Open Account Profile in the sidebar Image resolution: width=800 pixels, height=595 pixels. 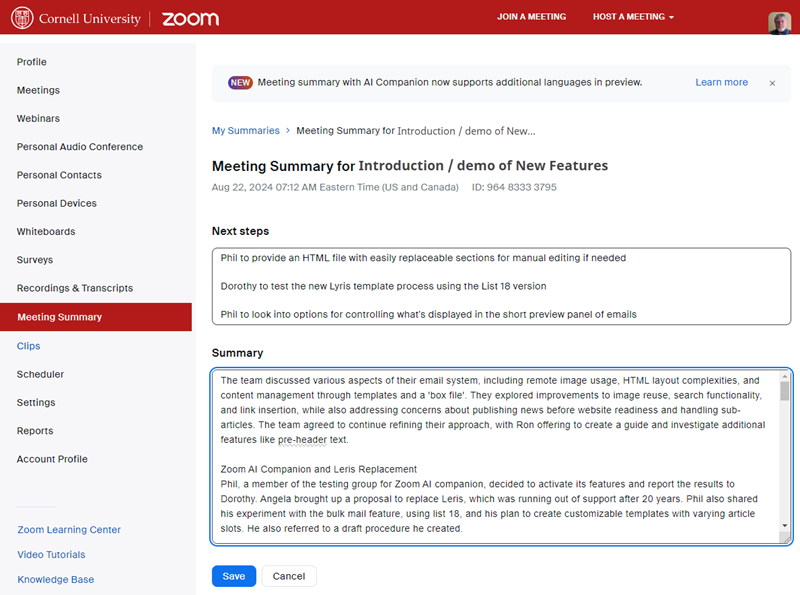point(52,459)
